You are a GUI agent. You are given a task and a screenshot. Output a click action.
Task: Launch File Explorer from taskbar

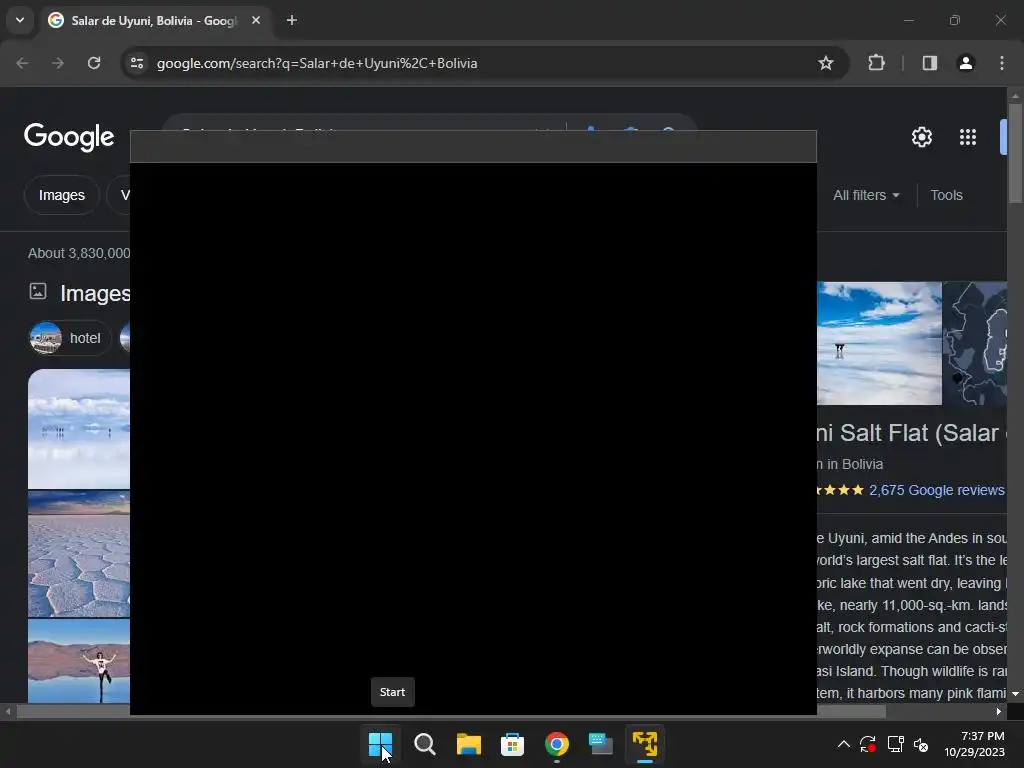(x=468, y=744)
